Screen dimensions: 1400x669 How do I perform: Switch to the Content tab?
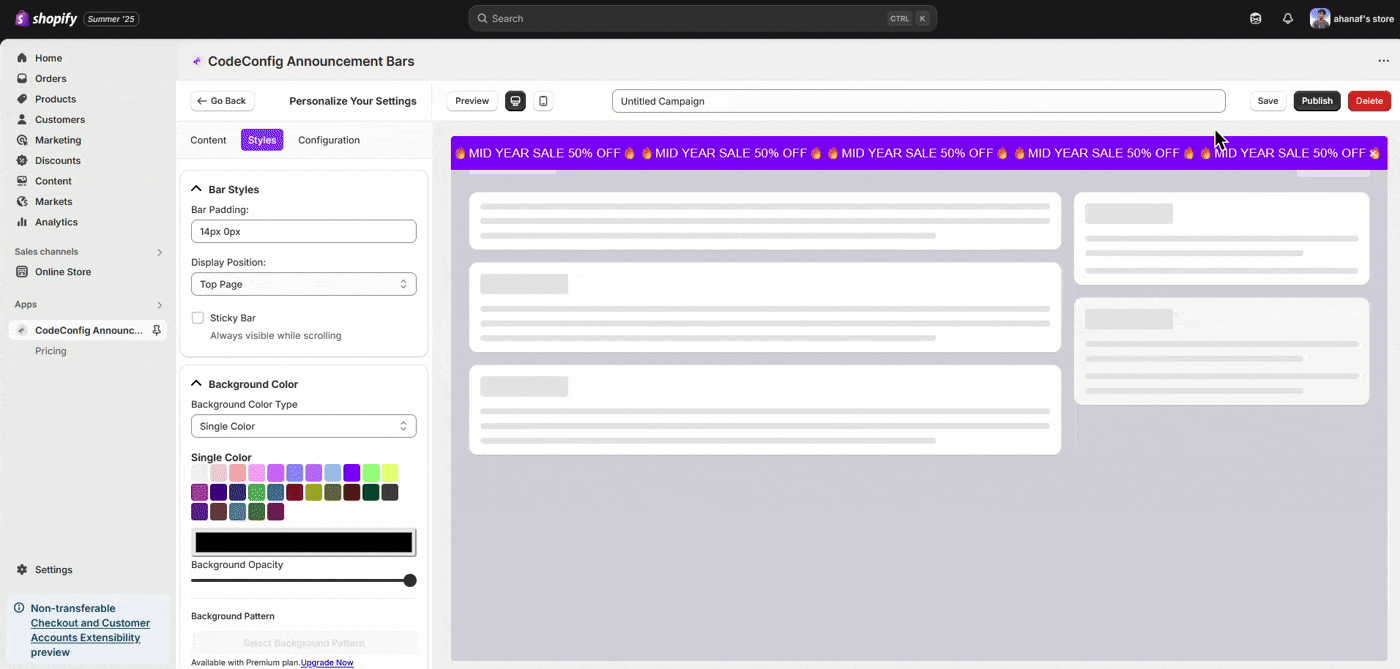click(208, 140)
